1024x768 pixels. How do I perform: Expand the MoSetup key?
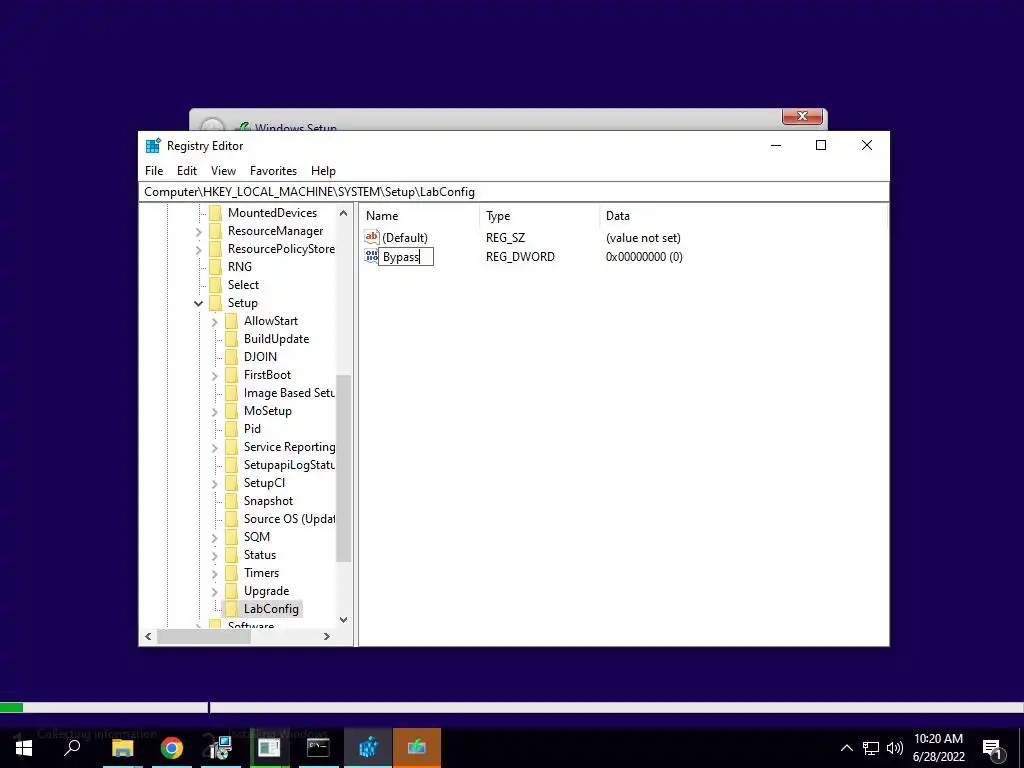(x=215, y=411)
